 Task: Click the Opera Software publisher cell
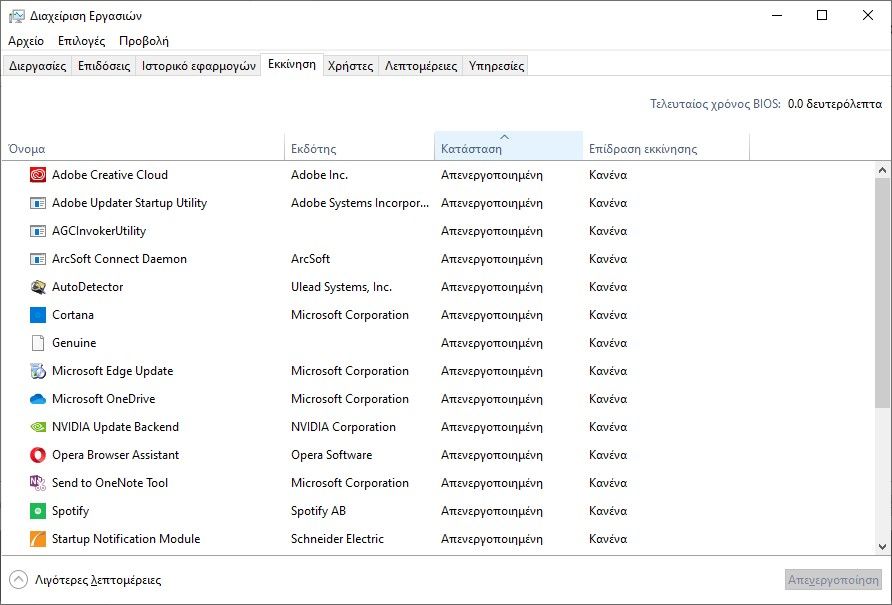tap(332, 455)
